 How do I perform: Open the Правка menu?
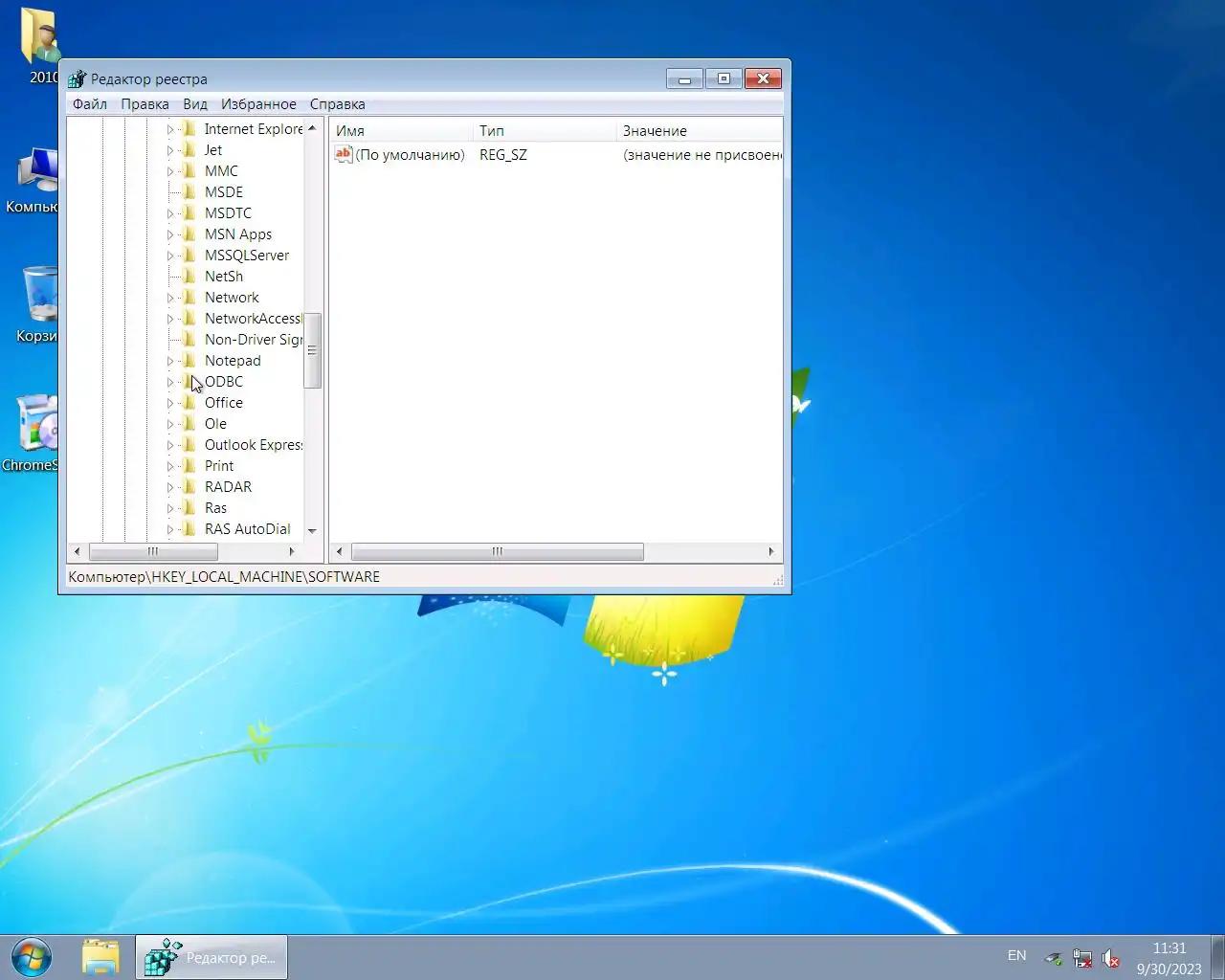(x=145, y=104)
